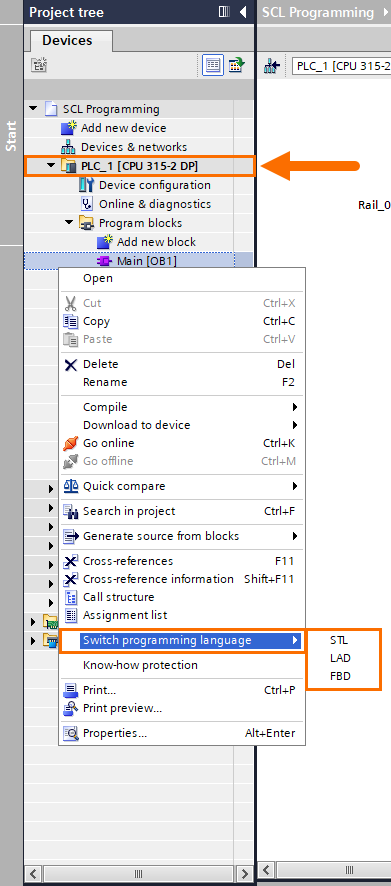The height and width of the screenshot is (886, 391).
Task: Click the Delete X icon
Action: pos(71,364)
